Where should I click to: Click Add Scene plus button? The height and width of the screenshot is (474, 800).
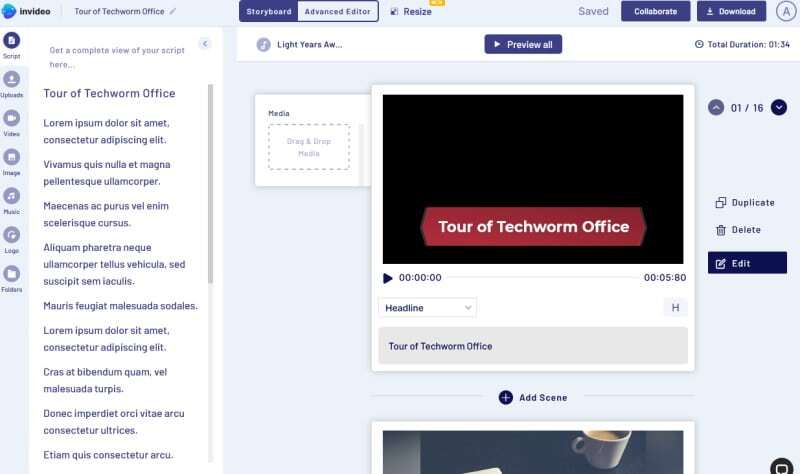[506, 397]
